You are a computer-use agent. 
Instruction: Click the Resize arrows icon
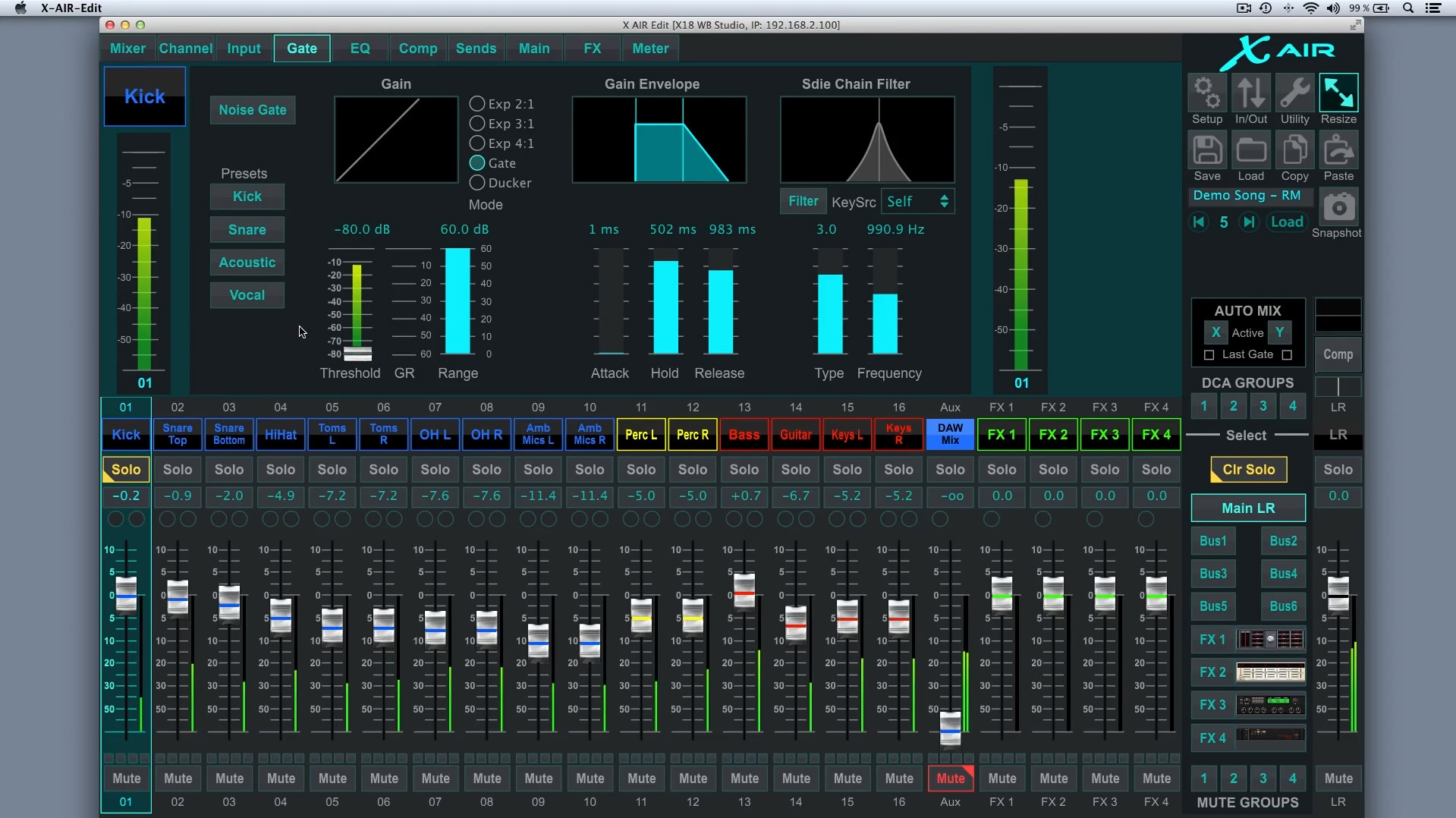1338,93
